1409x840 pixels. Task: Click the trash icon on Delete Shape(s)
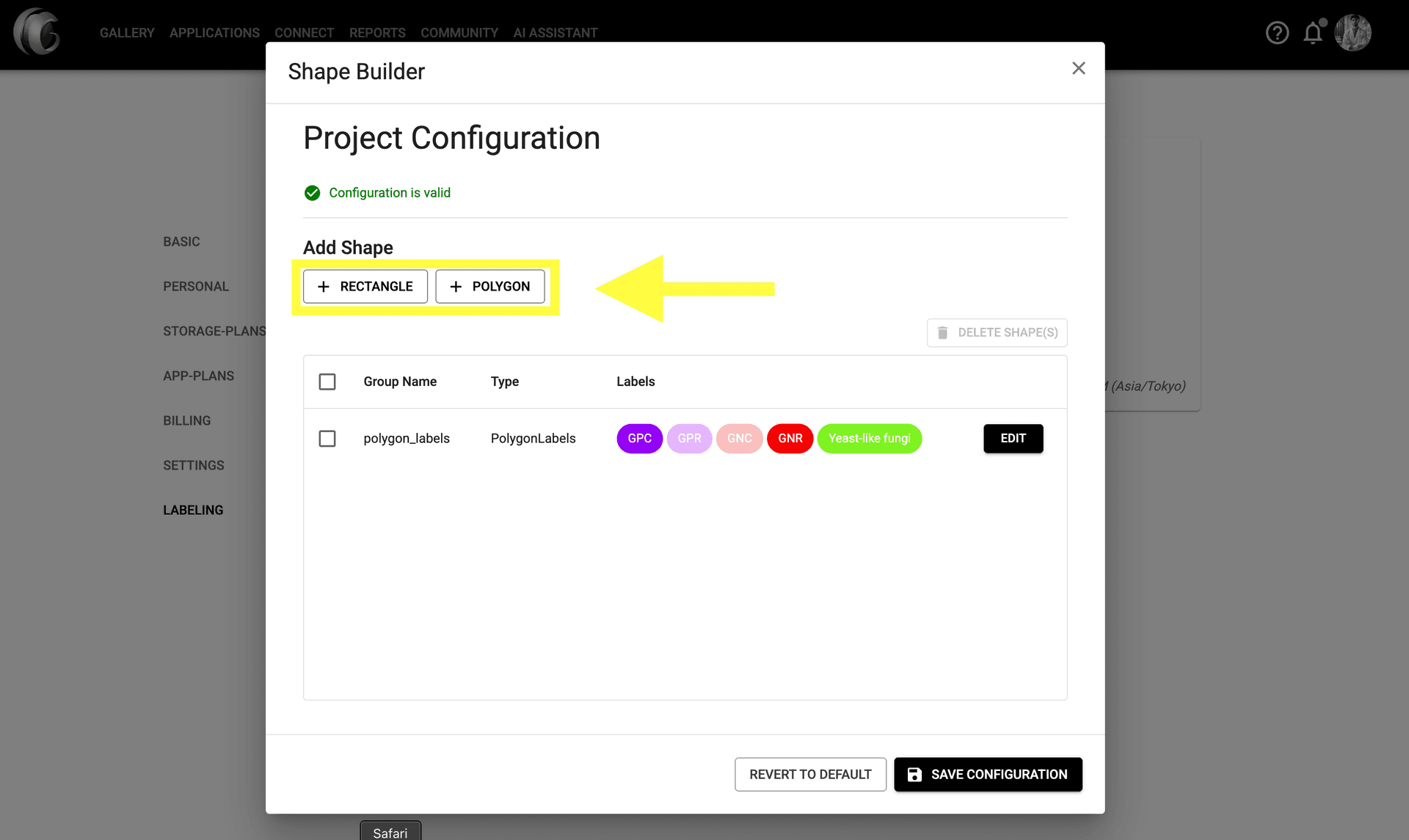(943, 332)
